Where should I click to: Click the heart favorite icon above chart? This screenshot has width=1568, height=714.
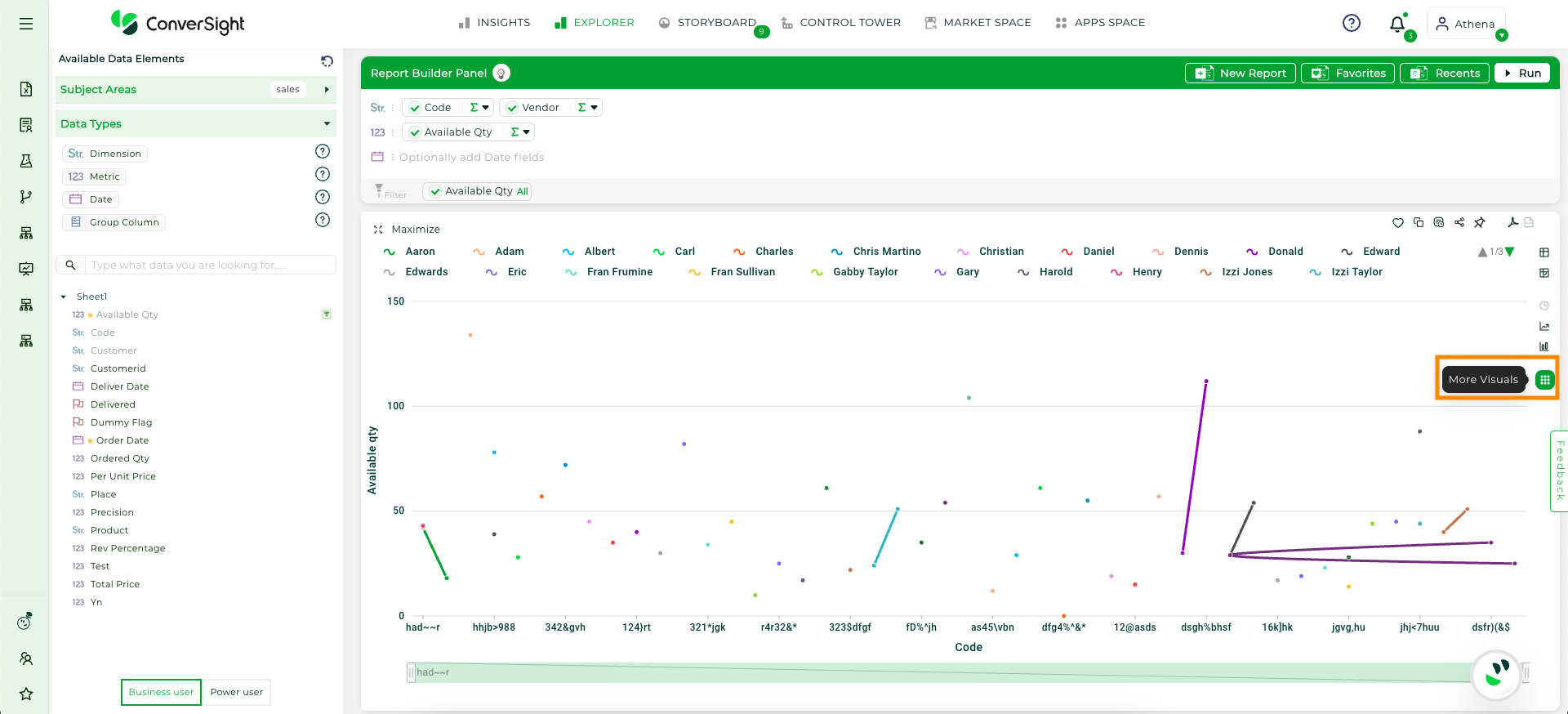tap(1398, 222)
